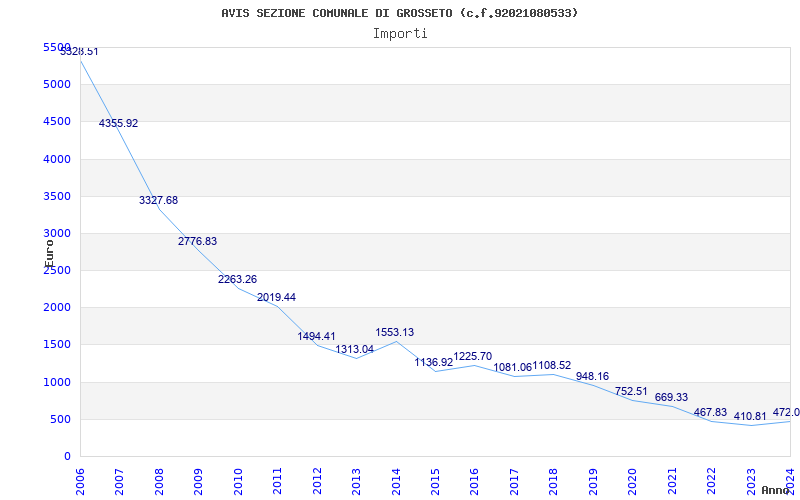Click the 4500 y-axis tick label
The image size is (800, 500).
57,121
